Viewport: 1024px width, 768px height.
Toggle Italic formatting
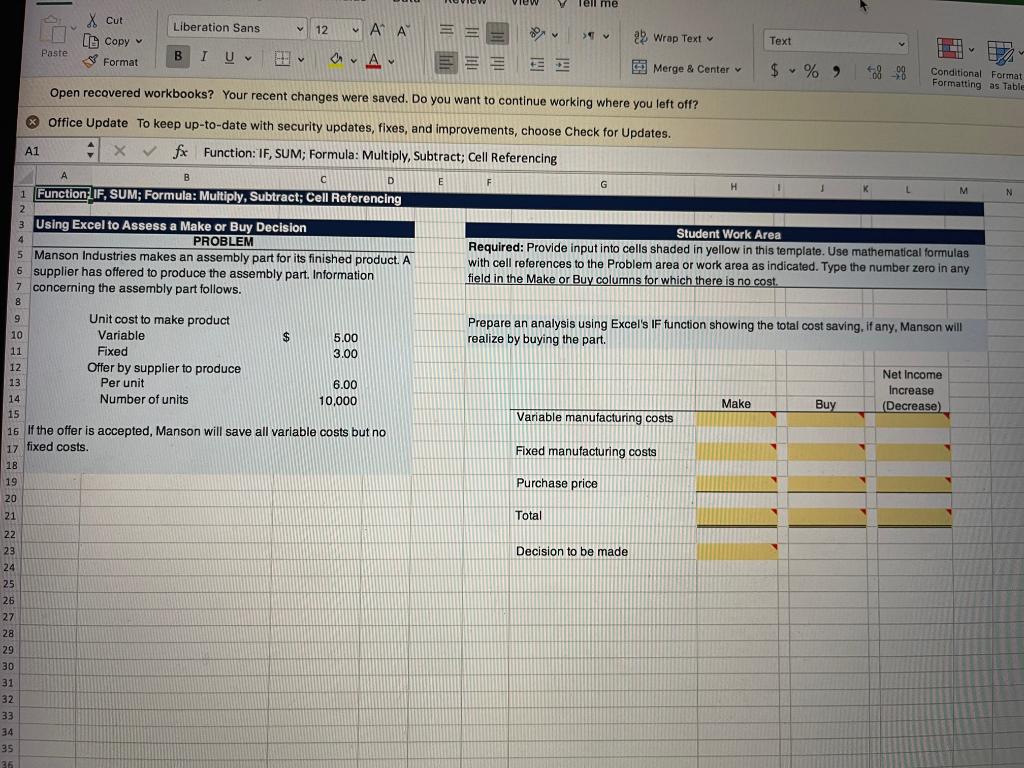tap(203, 57)
